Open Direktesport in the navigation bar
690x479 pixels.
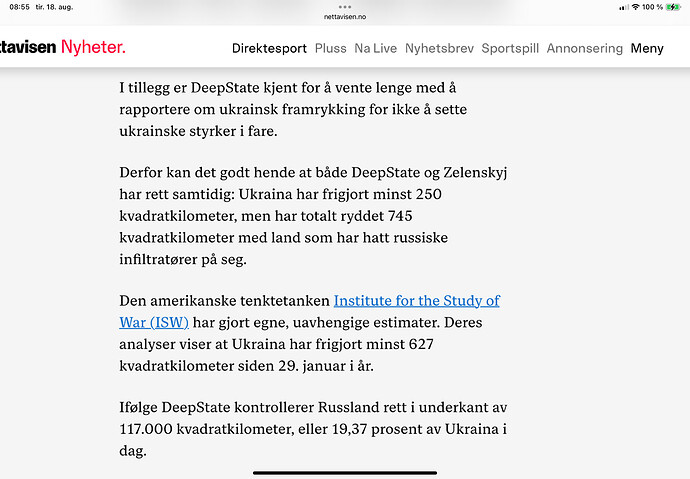[x=269, y=48]
